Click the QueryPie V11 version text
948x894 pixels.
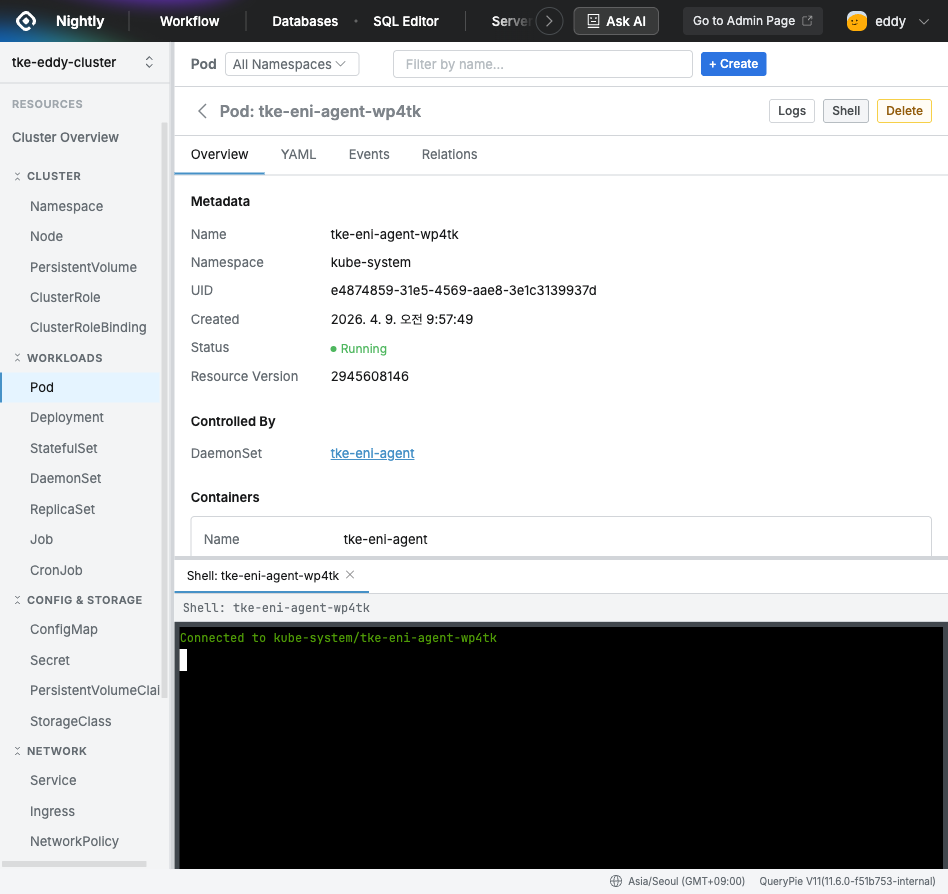(x=847, y=881)
